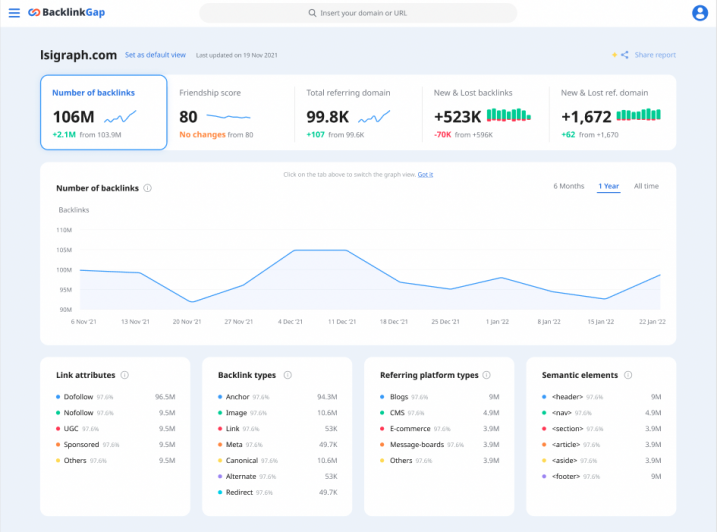
Task: Click the Image backlink type row
Action: [x=278, y=413]
